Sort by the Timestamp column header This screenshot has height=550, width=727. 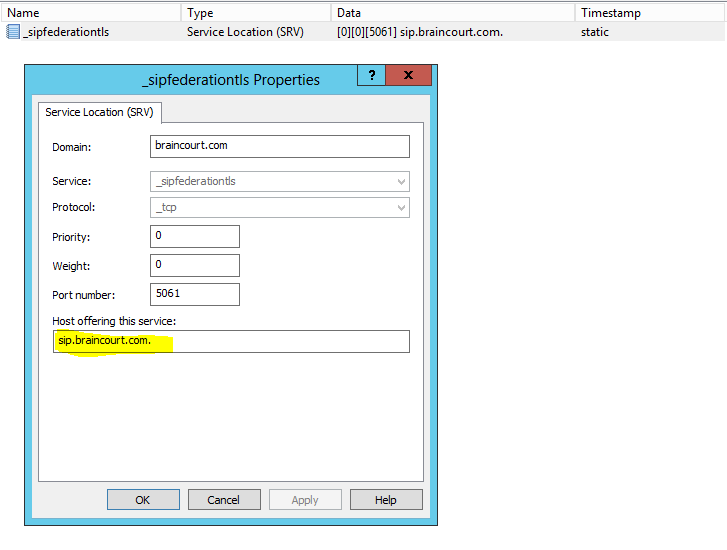(650, 13)
